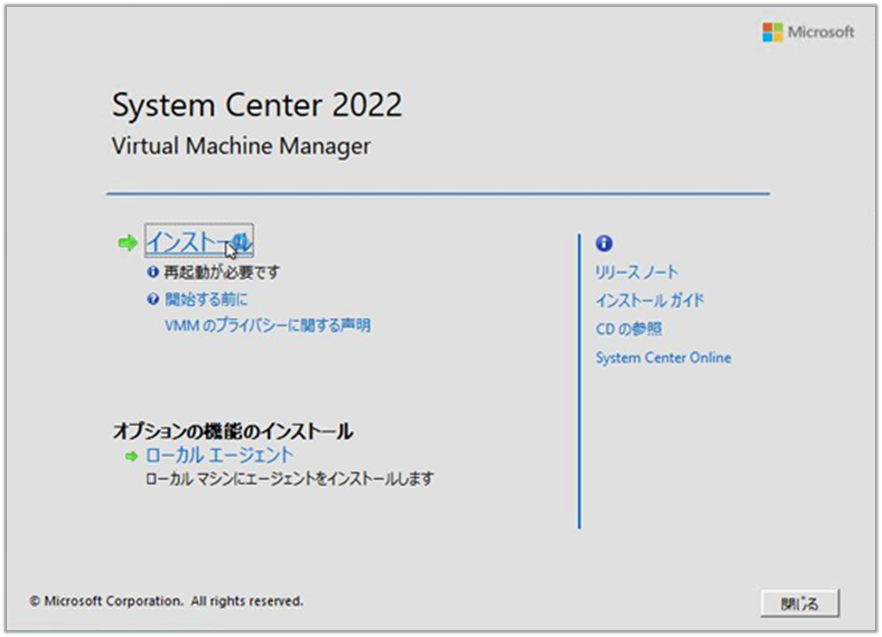Visit the System Center Online link

[x=663, y=357]
